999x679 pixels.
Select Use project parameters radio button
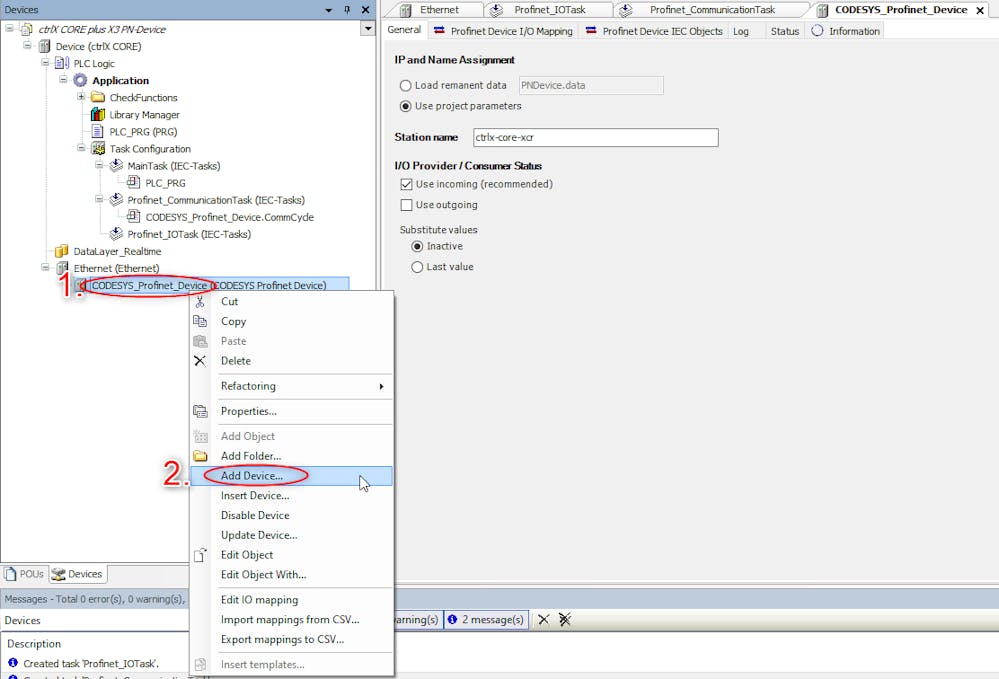[405, 106]
